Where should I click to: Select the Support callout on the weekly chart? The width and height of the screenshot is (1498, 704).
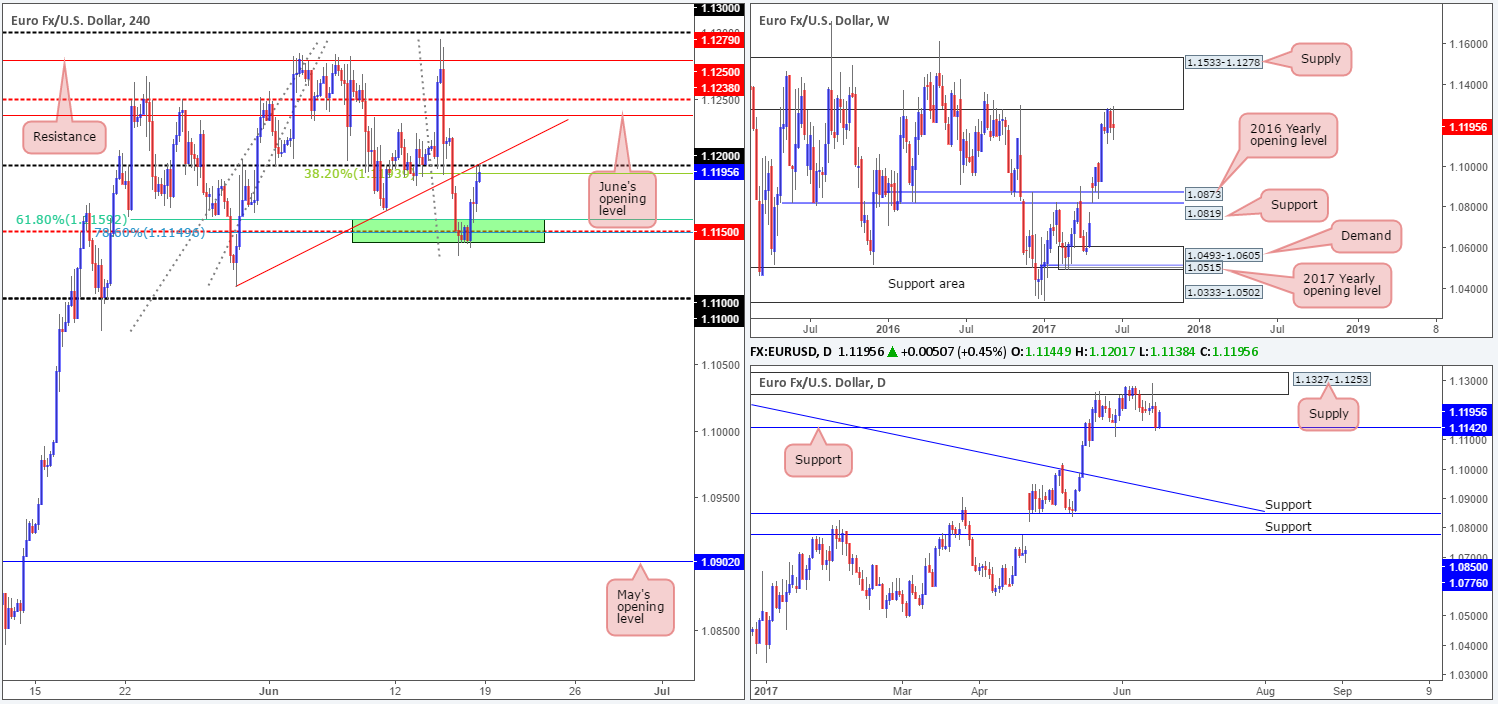click(1296, 205)
